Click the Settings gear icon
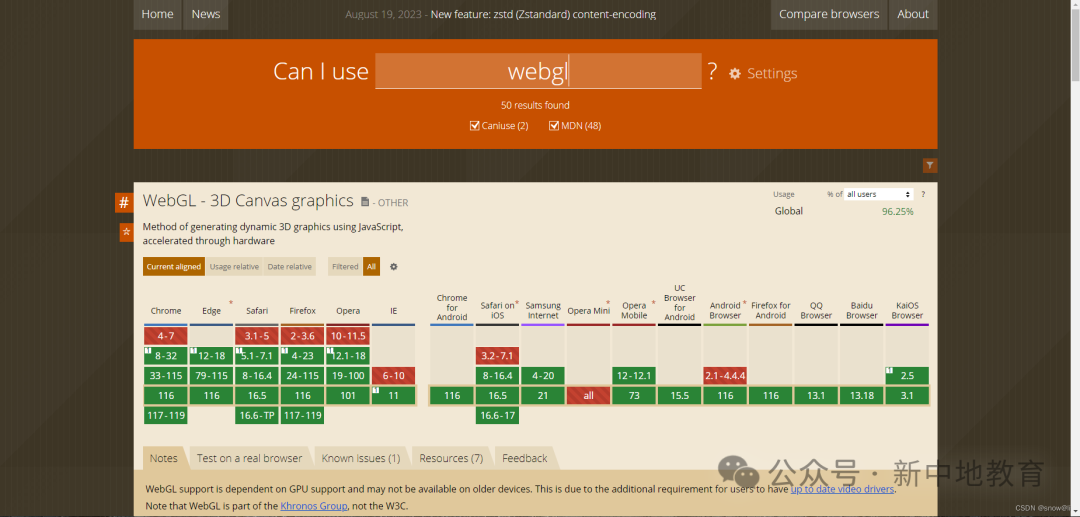1080x517 pixels. tap(735, 74)
